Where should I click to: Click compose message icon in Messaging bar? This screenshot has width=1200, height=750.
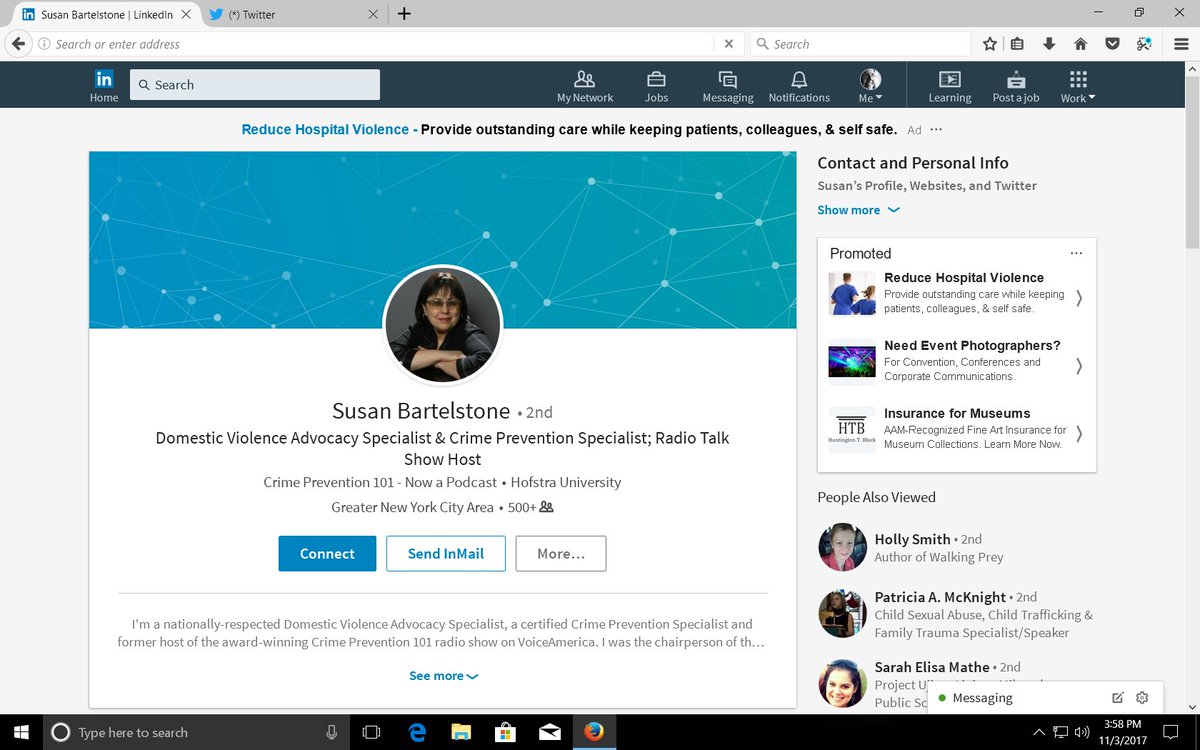(x=1118, y=698)
